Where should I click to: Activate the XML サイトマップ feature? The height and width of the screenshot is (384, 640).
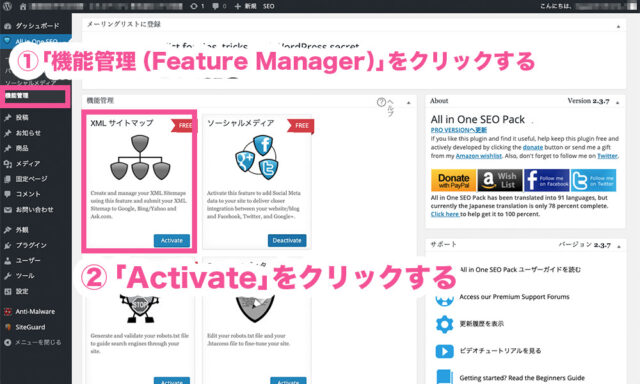coord(172,240)
